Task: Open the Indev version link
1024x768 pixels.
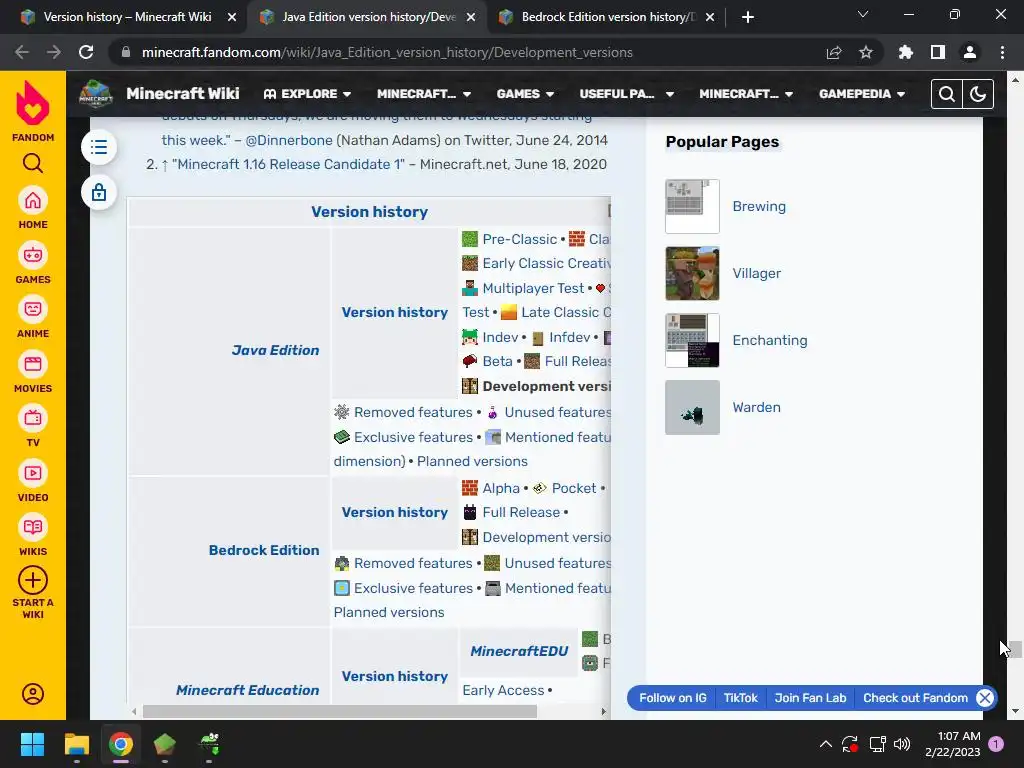Action: pyautogui.click(x=500, y=337)
